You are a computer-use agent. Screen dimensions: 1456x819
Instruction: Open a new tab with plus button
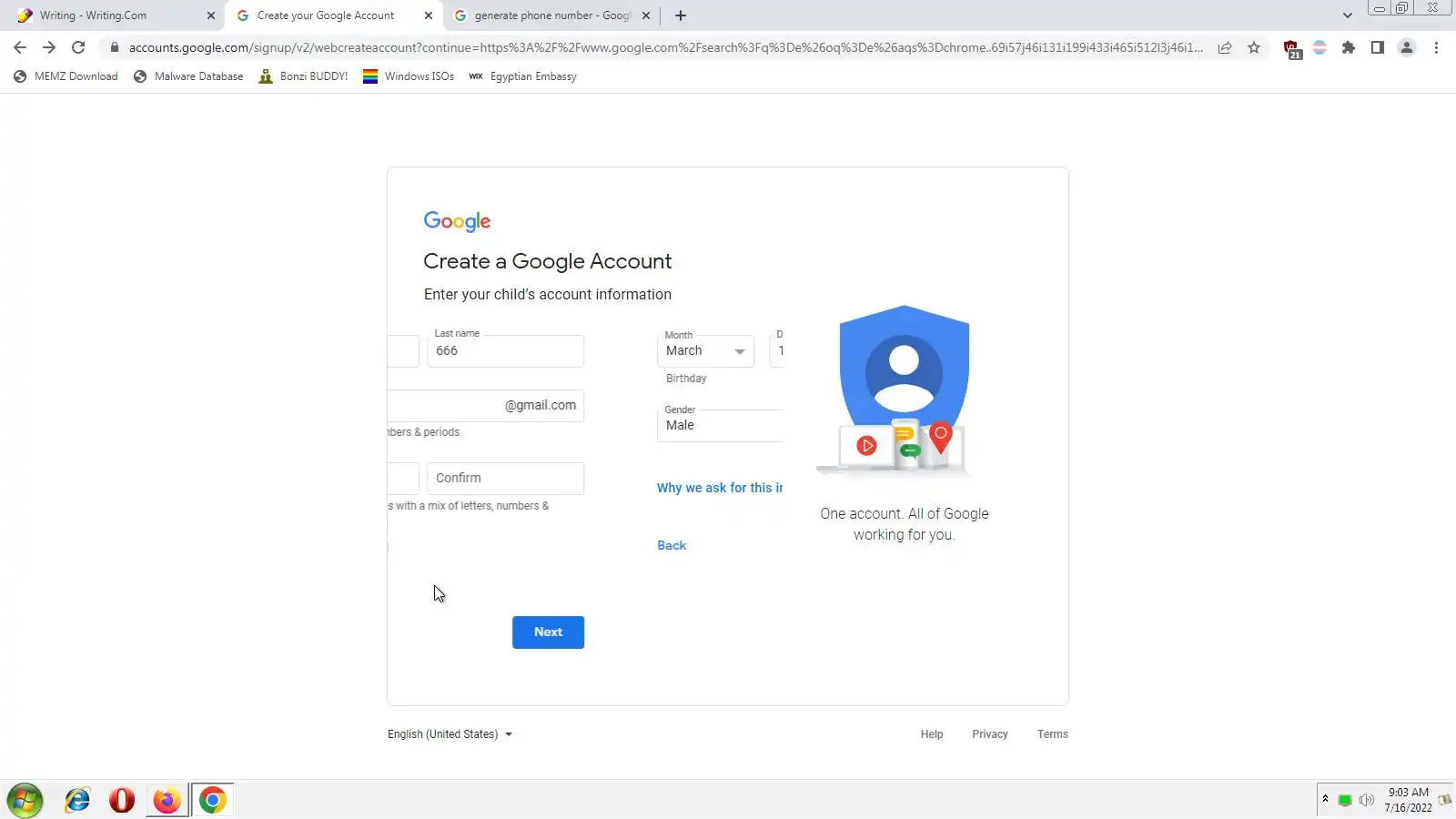[x=681, y=15]
